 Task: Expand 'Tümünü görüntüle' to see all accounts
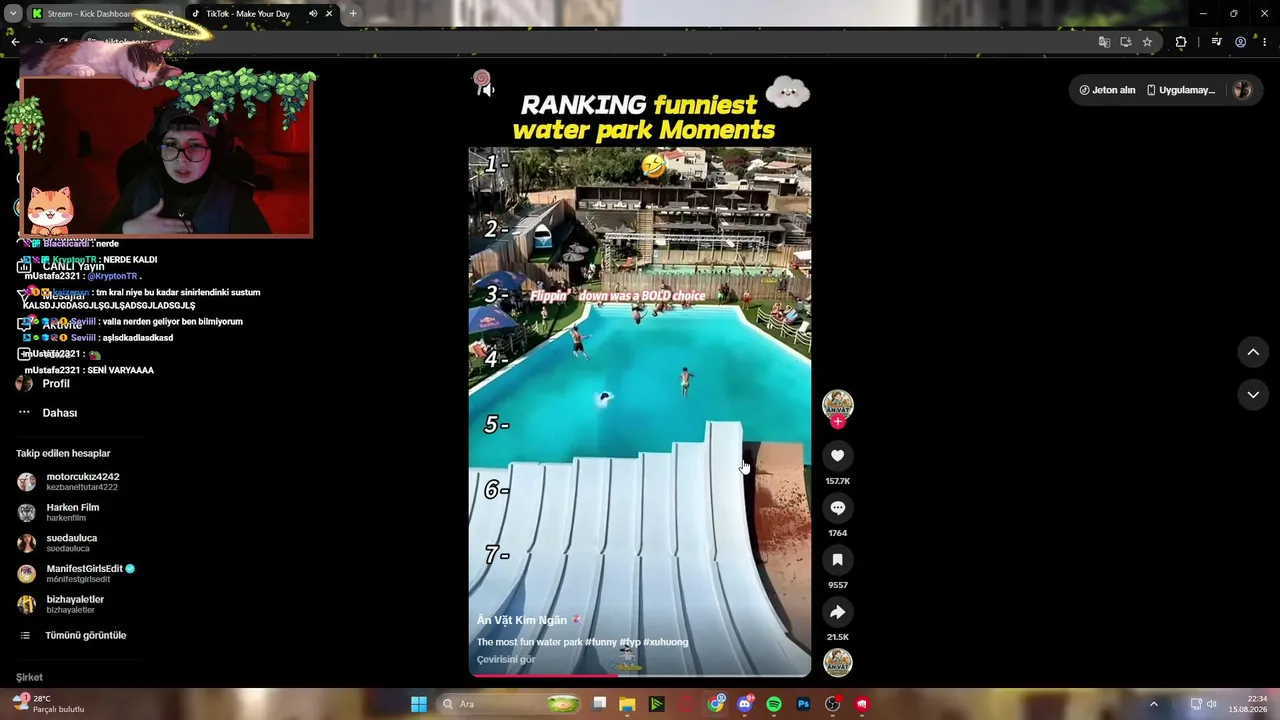(74, 636)
